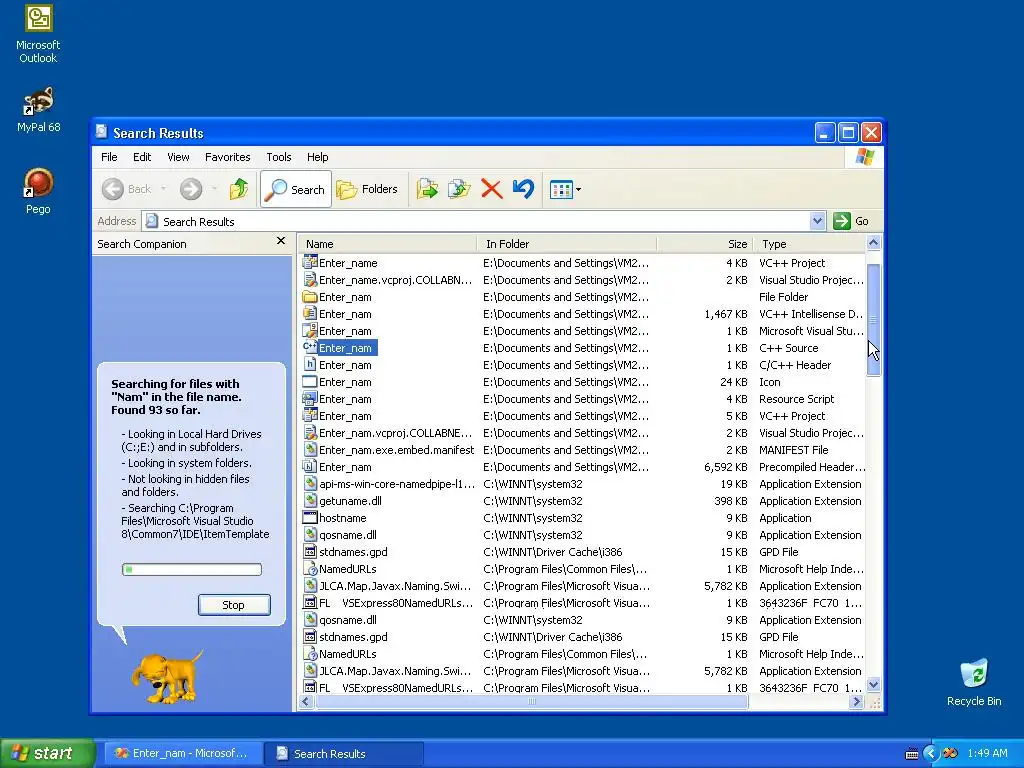Open the Edit menu
This screenshot has height=768, width=1024.
142,157
